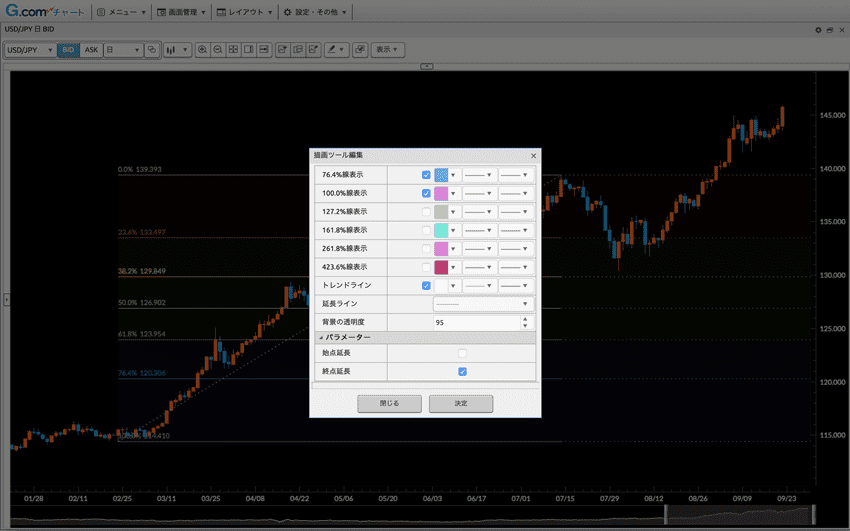850x531 pixels.
Task: Uncheck the トレンドライン checkbox
Action: (426, 286)
